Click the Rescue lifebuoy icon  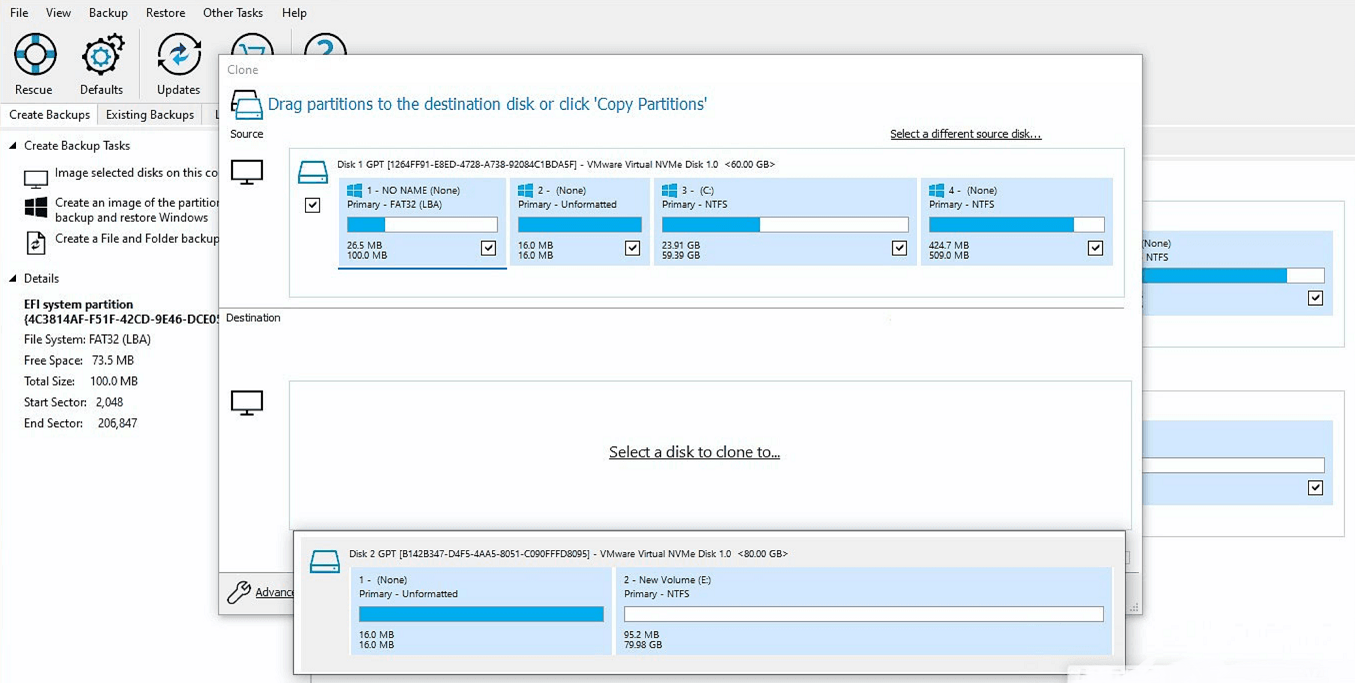pos(35,54)
